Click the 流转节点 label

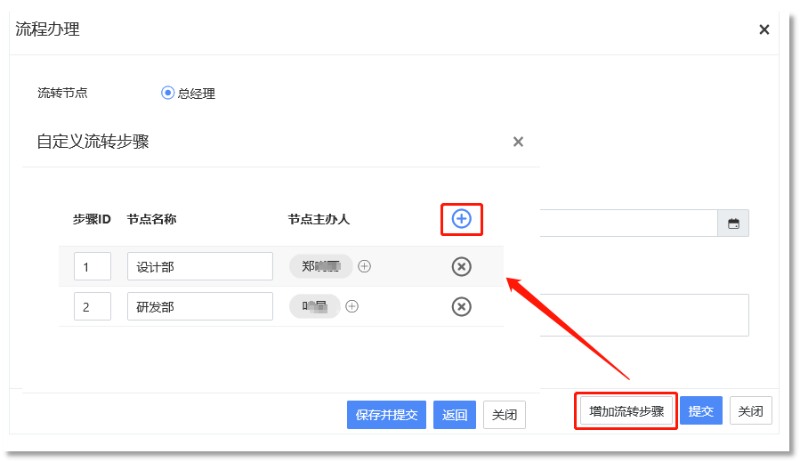[x=62, y=93]
